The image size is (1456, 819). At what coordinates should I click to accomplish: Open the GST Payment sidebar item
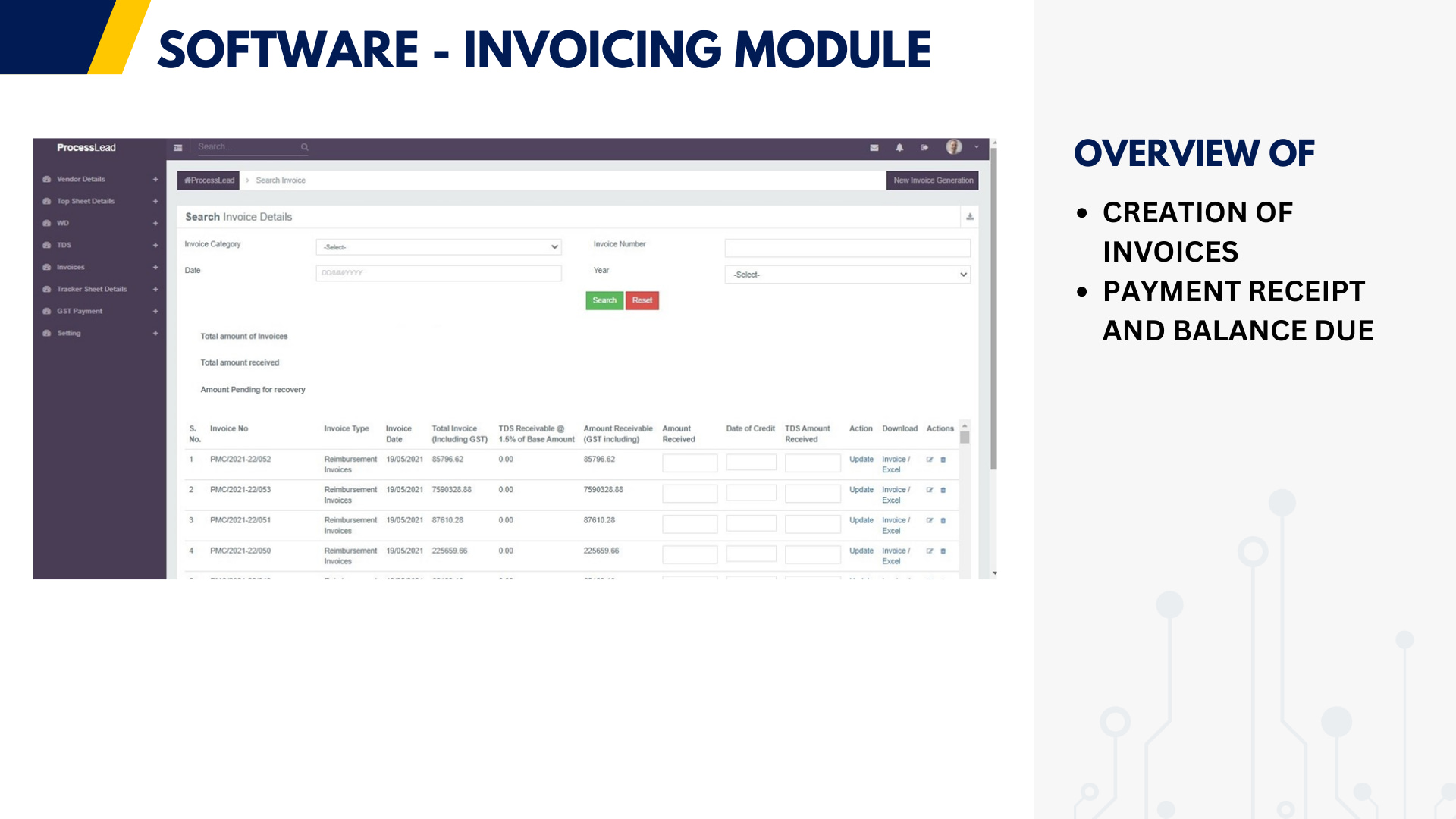[80, 312]
